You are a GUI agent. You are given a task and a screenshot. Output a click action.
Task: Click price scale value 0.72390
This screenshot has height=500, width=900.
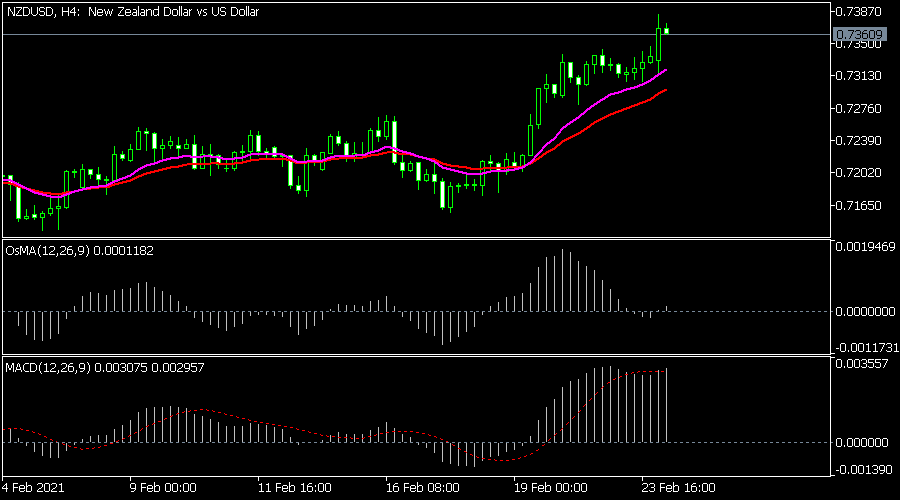click(858, 141)
